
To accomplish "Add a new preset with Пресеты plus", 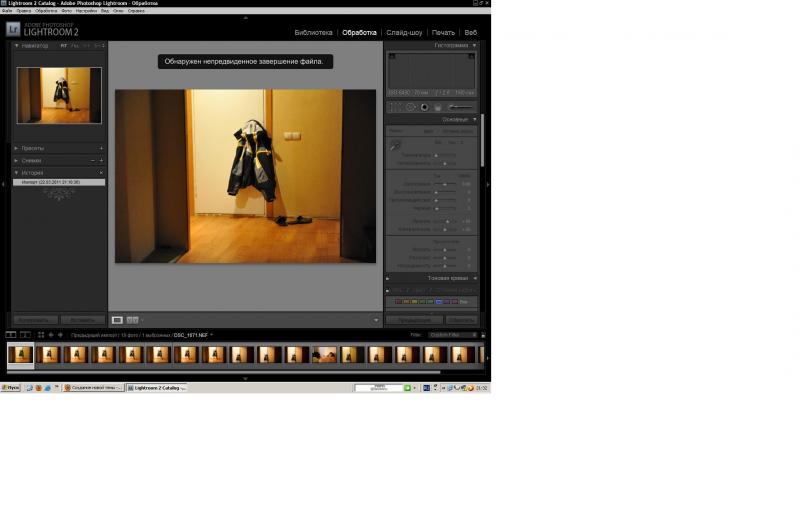I will coord(101,148).
